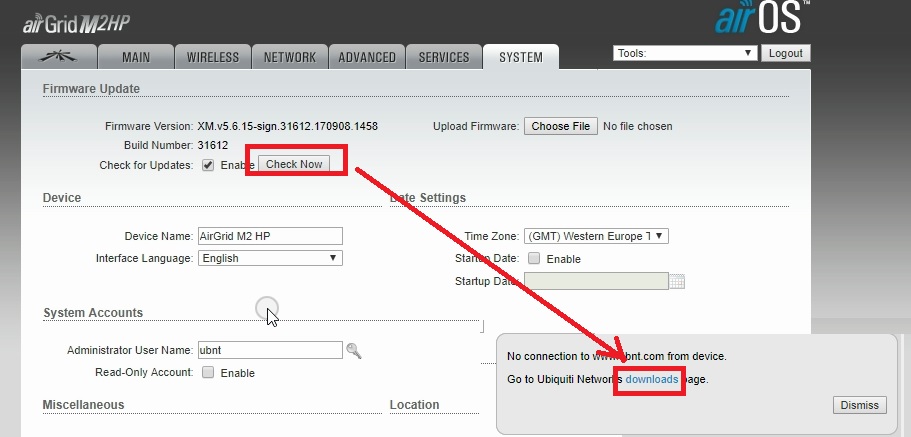Go to the NETWORK tab
The height and width of the screenshot is (437, 911).
coord(289,57)
